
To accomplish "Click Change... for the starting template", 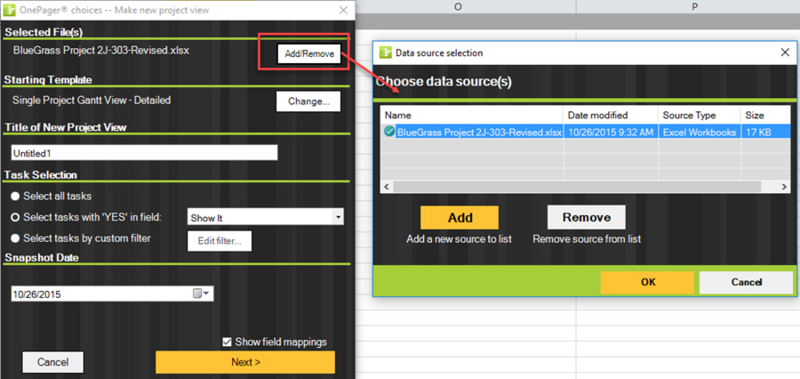I will tap(308, 101).
